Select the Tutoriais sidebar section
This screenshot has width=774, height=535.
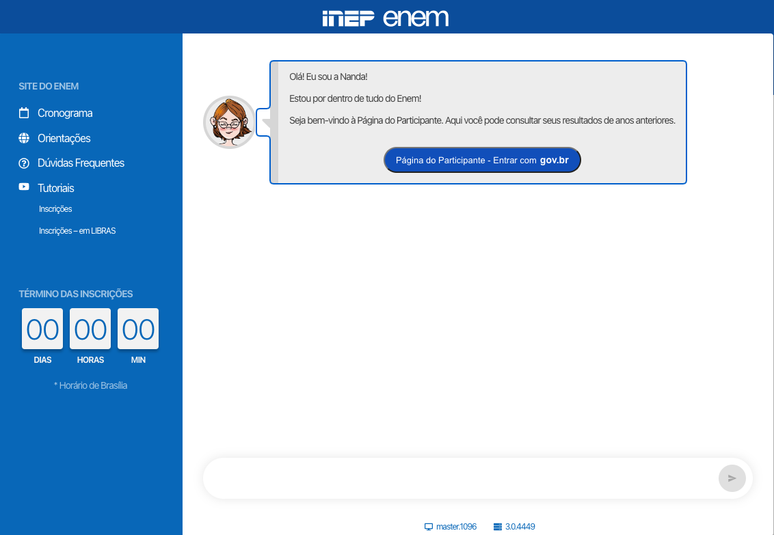pos(56,188)
